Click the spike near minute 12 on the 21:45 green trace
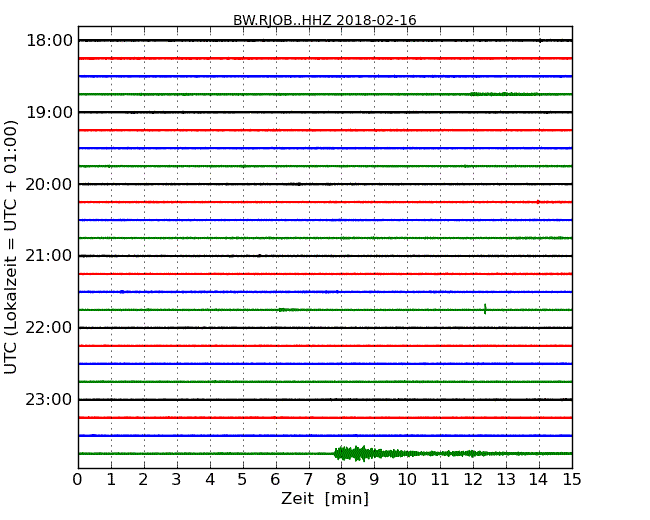This screenshot has width=650, height=520. tap(485, 309)
